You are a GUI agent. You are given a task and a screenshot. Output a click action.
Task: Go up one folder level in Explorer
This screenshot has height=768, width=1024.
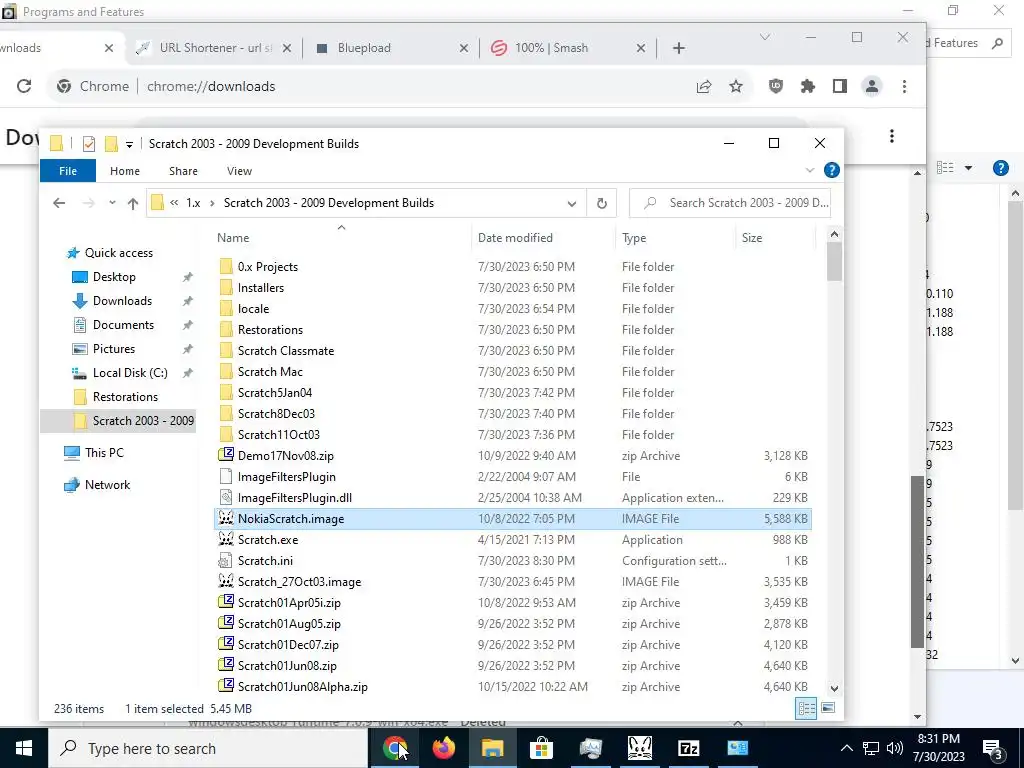[133, 203]
